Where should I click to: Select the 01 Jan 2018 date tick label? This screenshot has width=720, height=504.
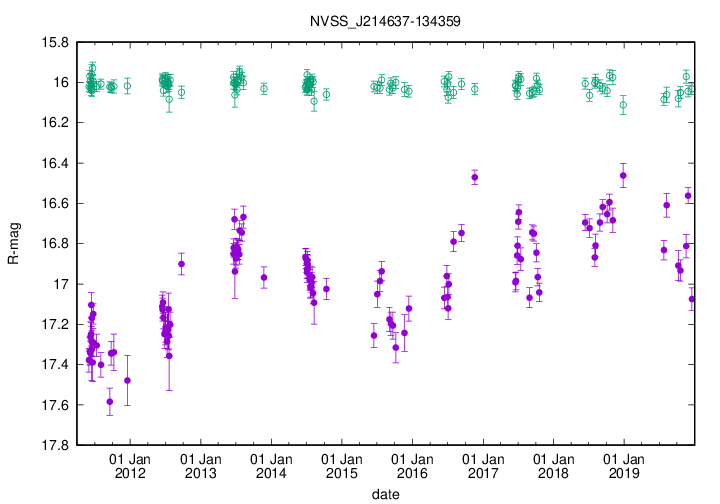click(x=553, y=465)
